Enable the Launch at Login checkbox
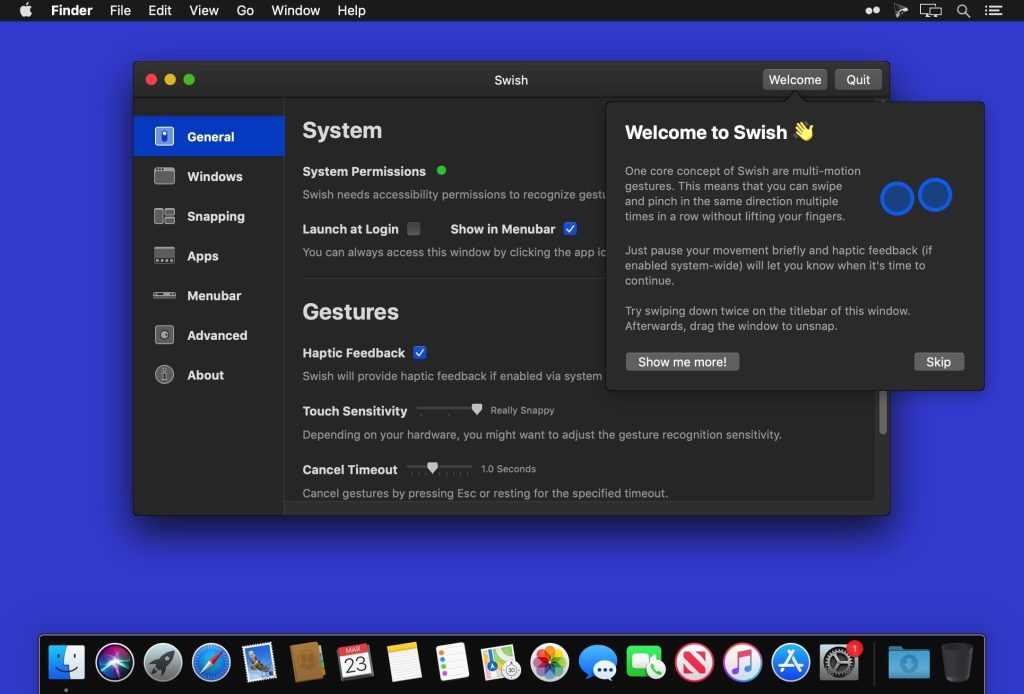The image size is (1024, 694). (x=413, y=229)
